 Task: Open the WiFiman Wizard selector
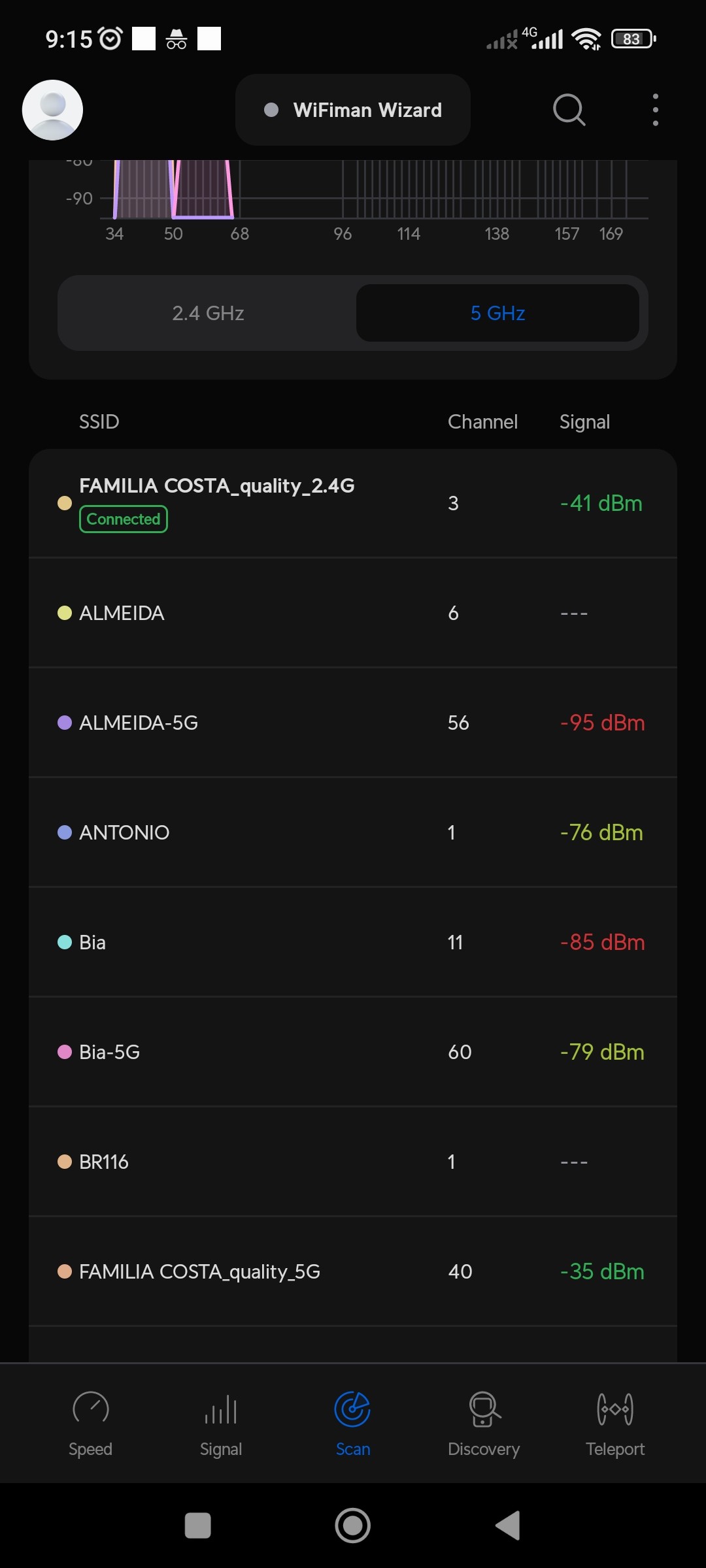pyautogui.click(x=353, y=110)
